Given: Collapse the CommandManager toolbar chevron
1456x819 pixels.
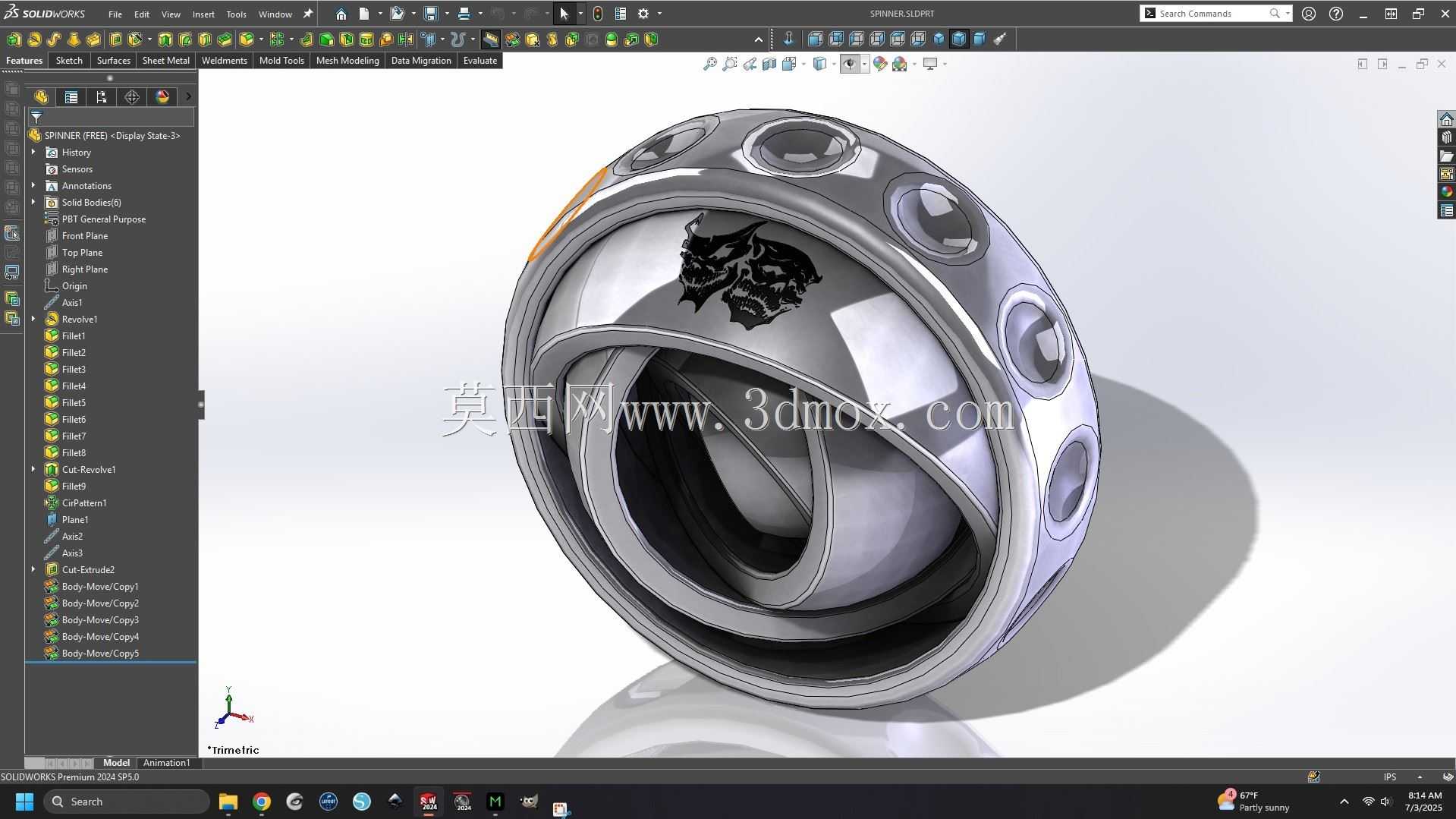Looking at the screenshot, I should [758, 39].
